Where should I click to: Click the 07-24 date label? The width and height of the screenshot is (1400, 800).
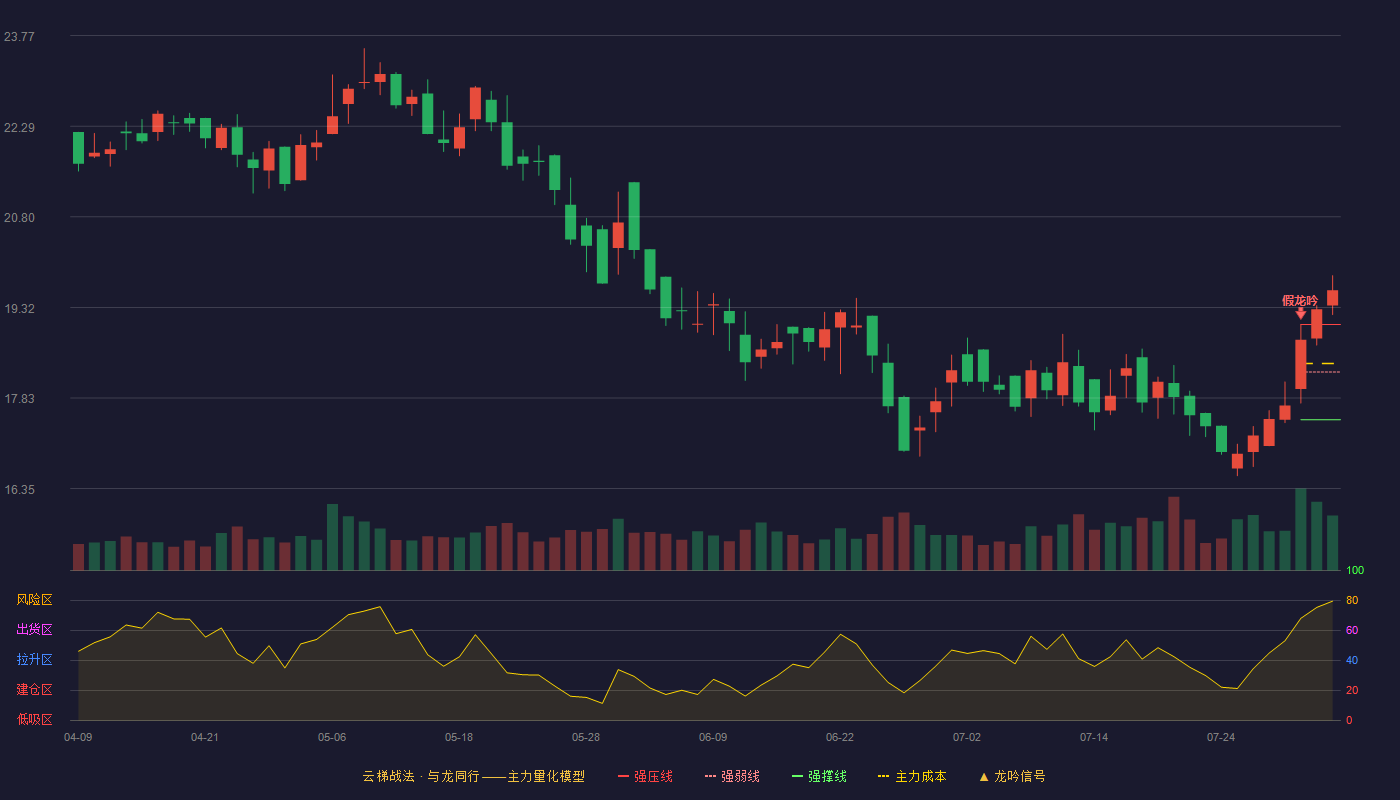tap(1221, 737)
